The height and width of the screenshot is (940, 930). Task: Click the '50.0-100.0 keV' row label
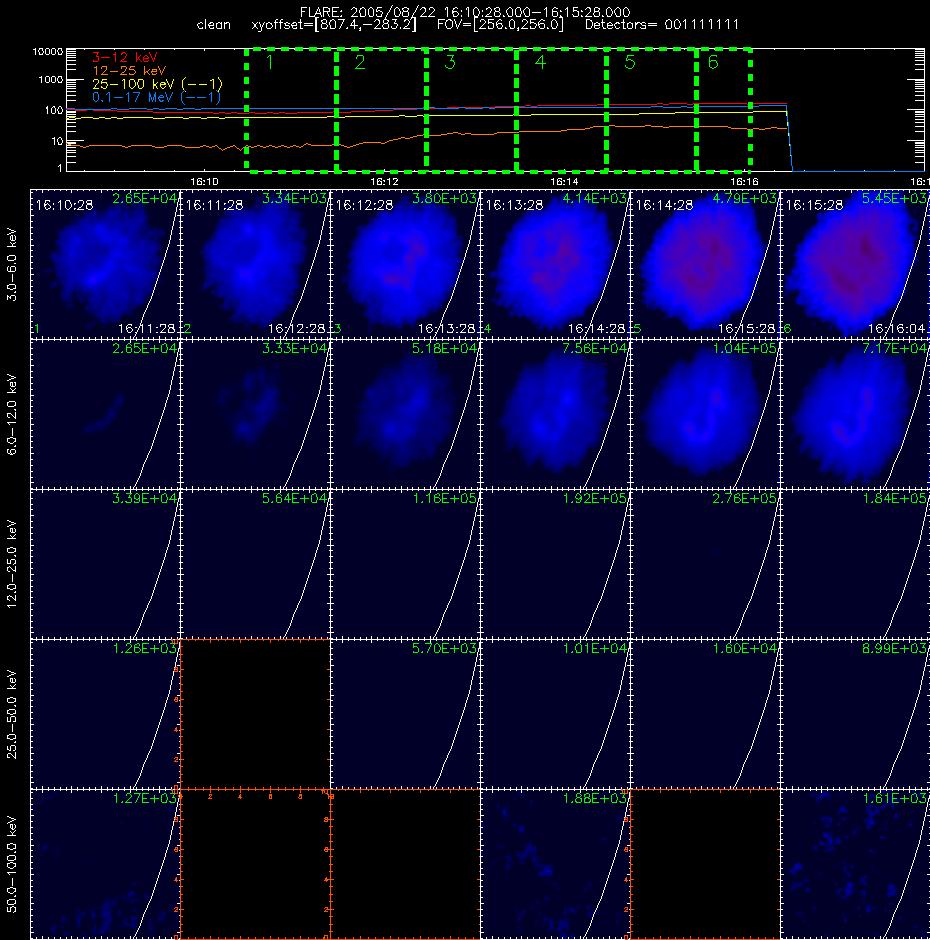(12, 864)
